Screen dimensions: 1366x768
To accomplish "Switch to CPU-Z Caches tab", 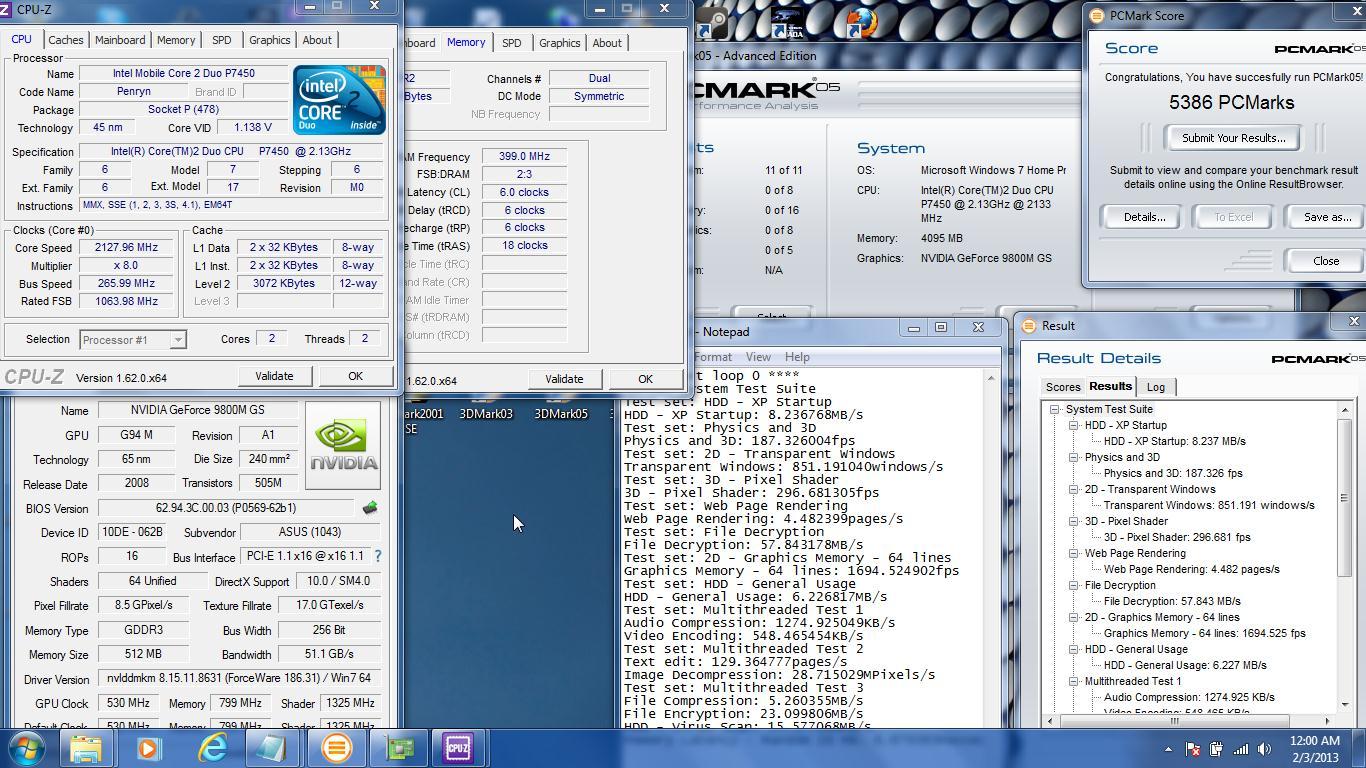I will point(66,40).
